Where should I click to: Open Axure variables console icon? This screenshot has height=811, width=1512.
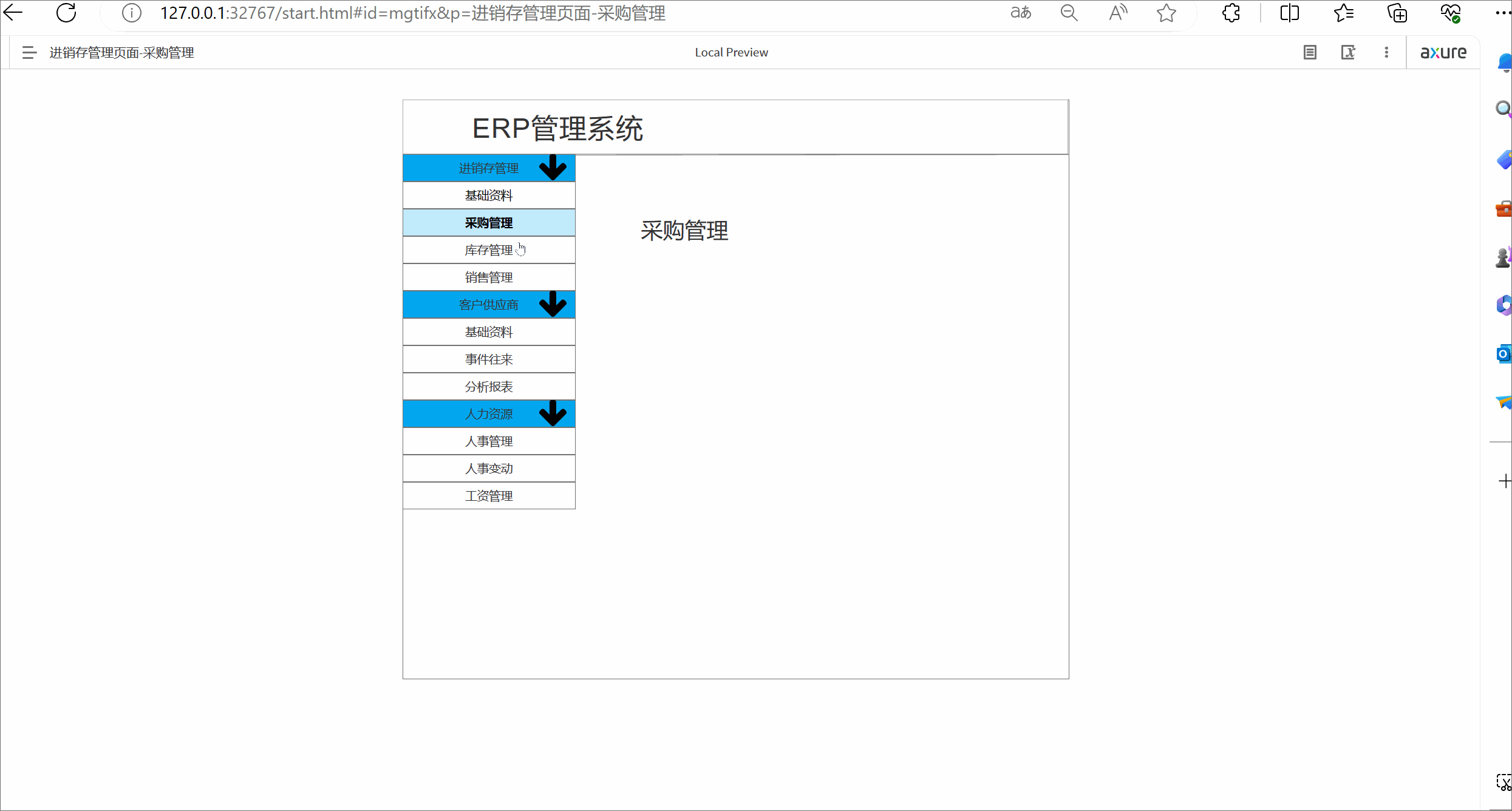[1348, 53]
